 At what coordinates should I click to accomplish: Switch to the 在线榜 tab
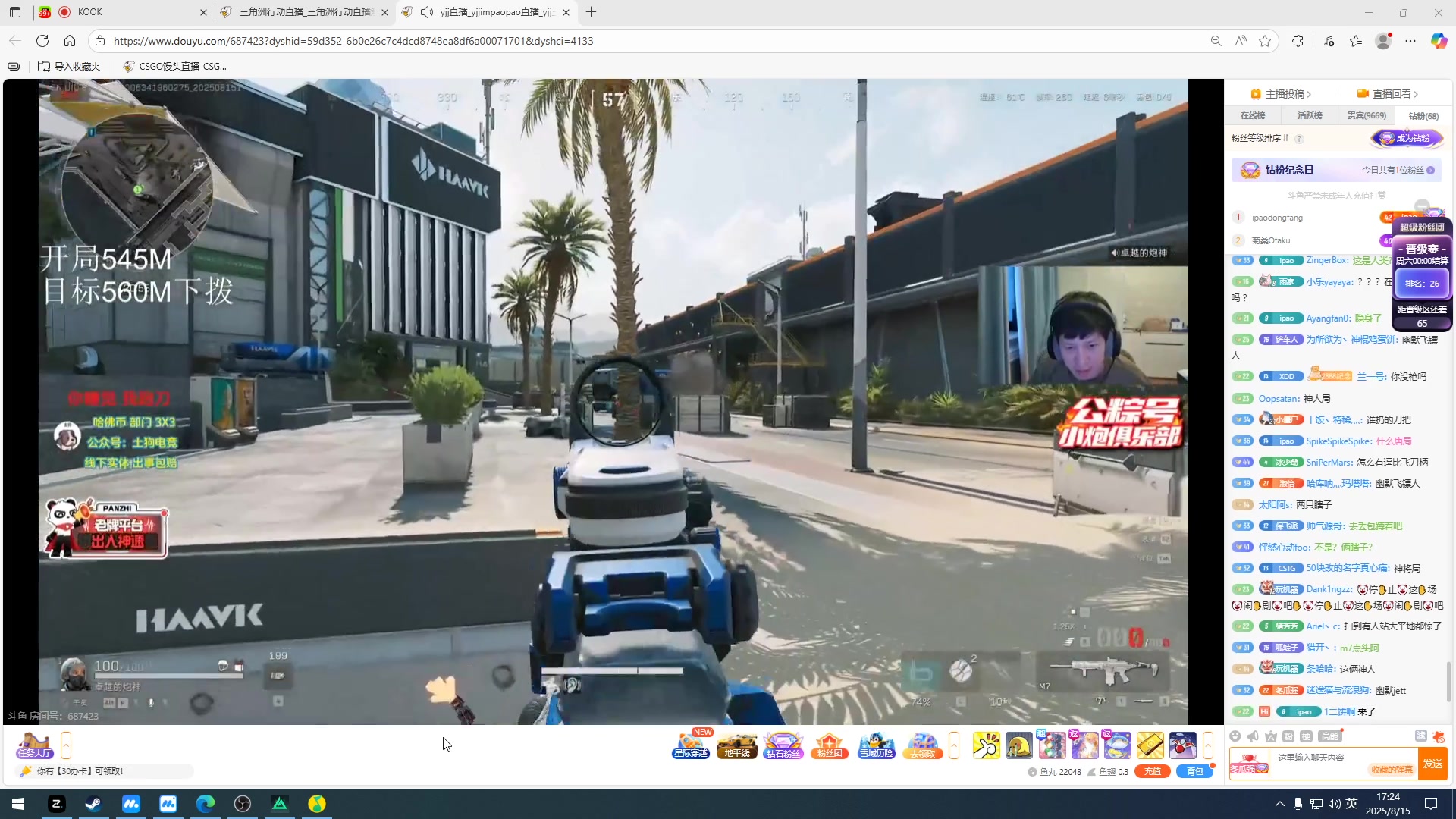point(1253,115)
